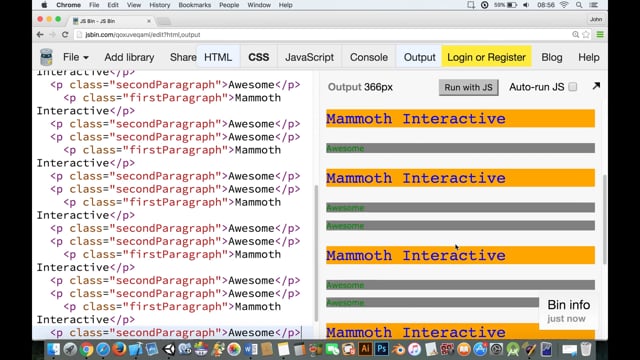Launch Safari from the dock
This screenshot has width=640, height=360.
tap(103, 349)
